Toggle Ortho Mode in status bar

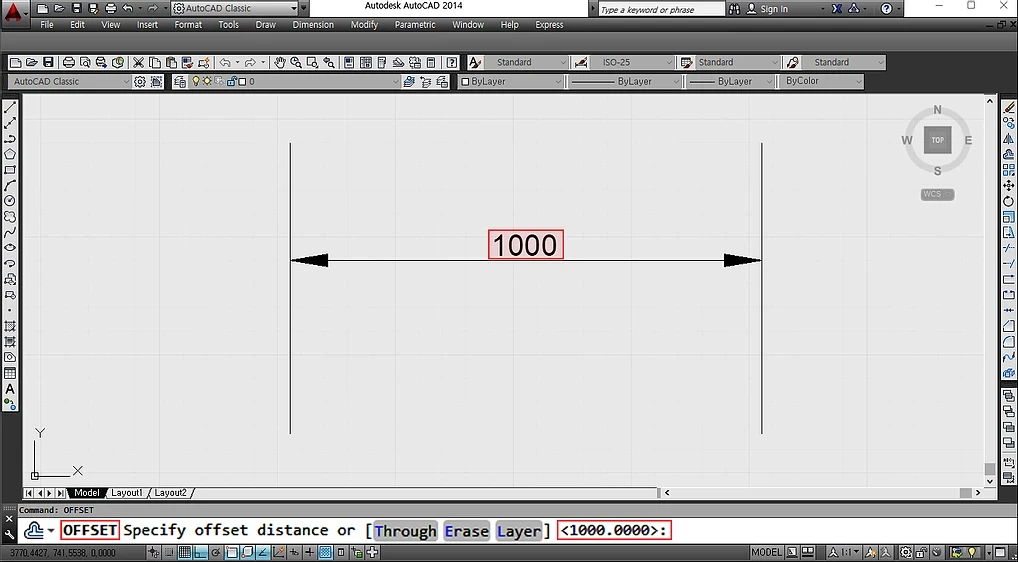[200, 553]
